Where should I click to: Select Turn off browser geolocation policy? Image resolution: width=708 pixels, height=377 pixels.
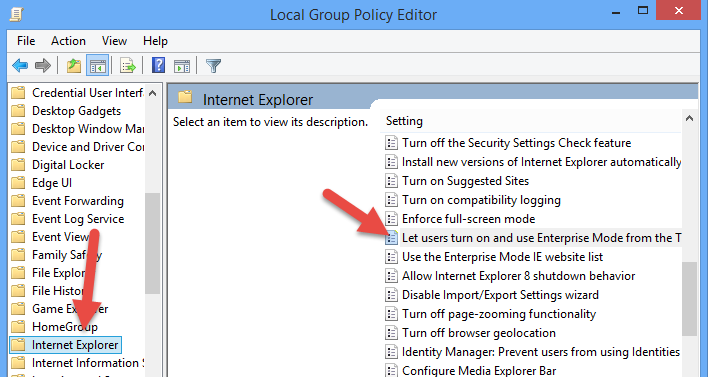click(479, 333)
